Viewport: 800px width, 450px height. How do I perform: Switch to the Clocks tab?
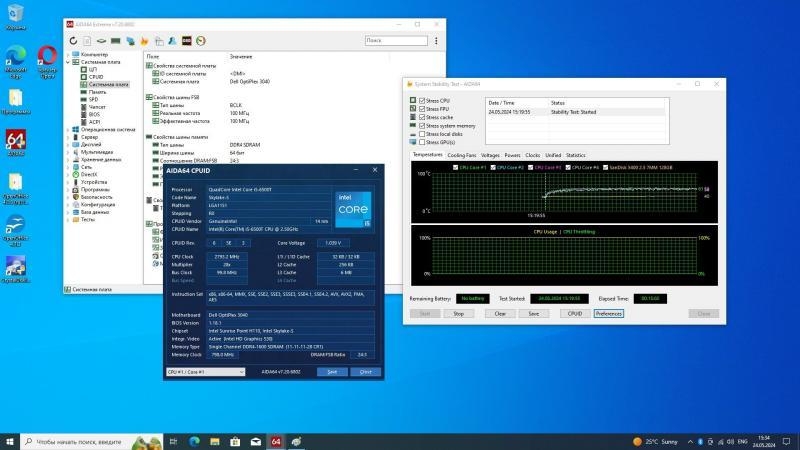pyautogui.click(x=533, y=155)
